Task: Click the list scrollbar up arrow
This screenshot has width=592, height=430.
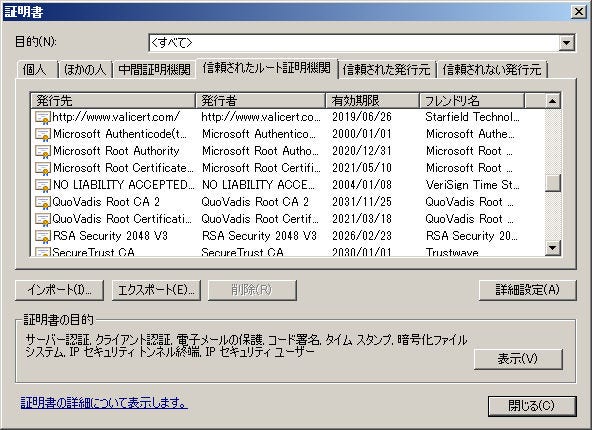Action: tap(553, 101)
